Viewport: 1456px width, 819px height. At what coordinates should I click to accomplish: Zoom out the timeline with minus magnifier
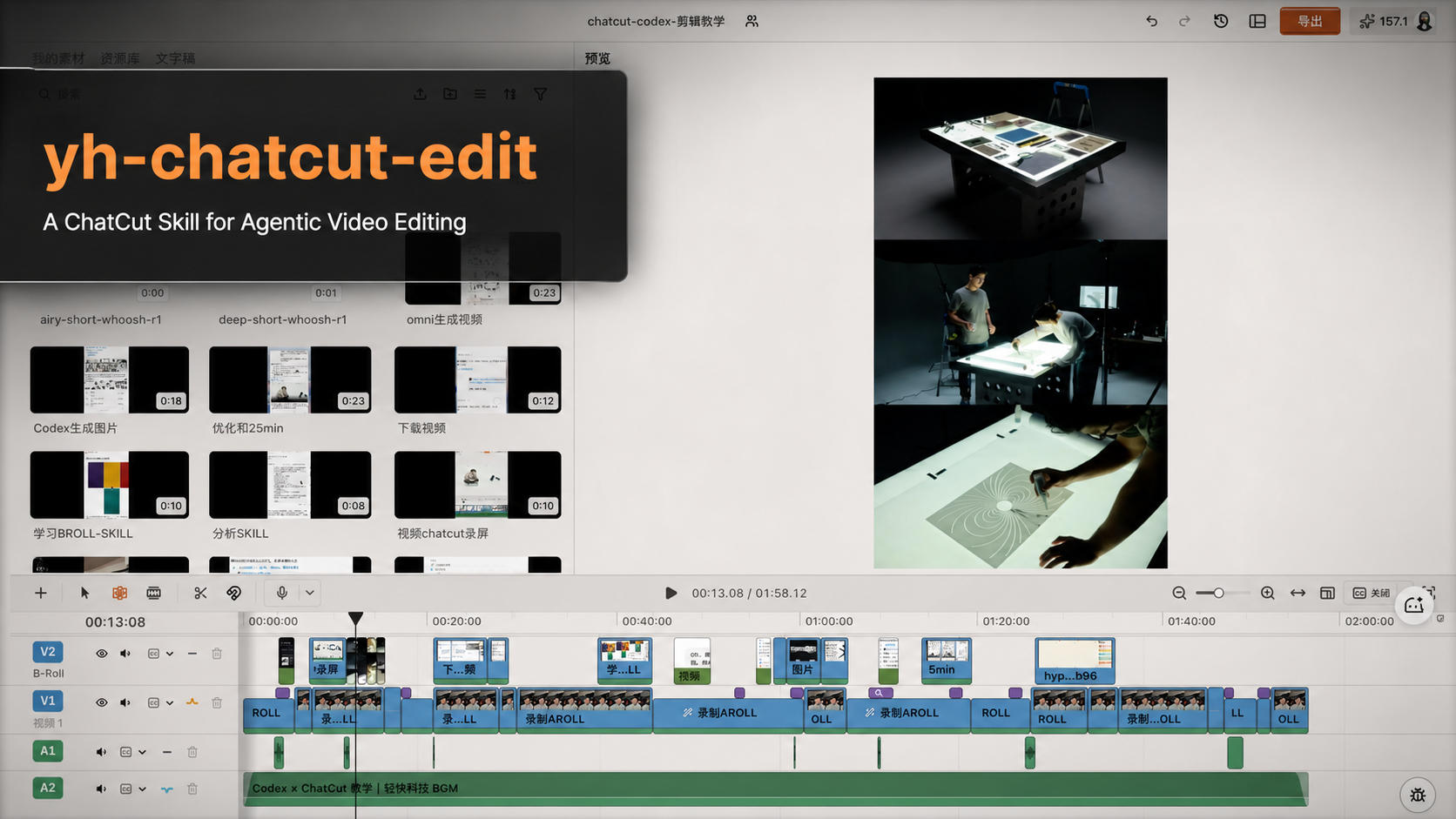click(1179, 593)
